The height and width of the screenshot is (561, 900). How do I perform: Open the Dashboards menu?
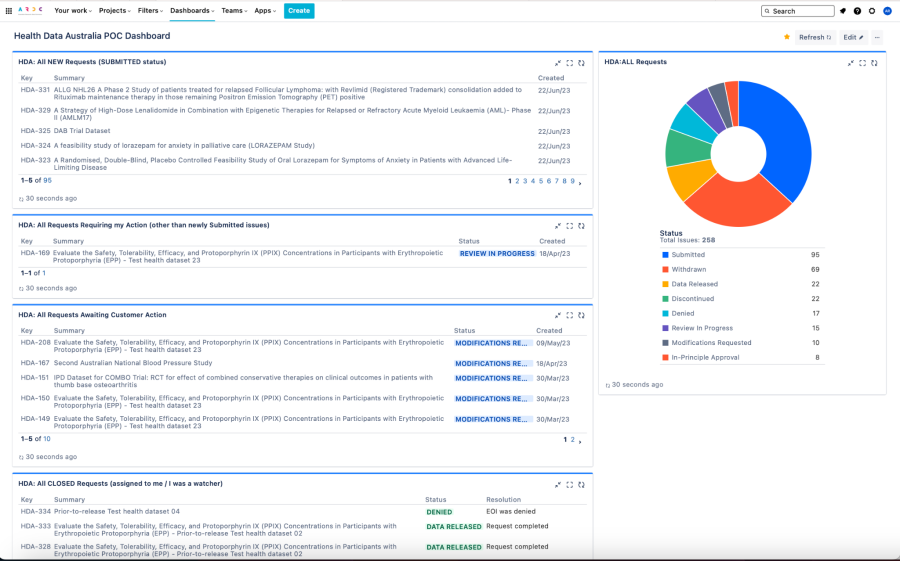pos(192,11)
